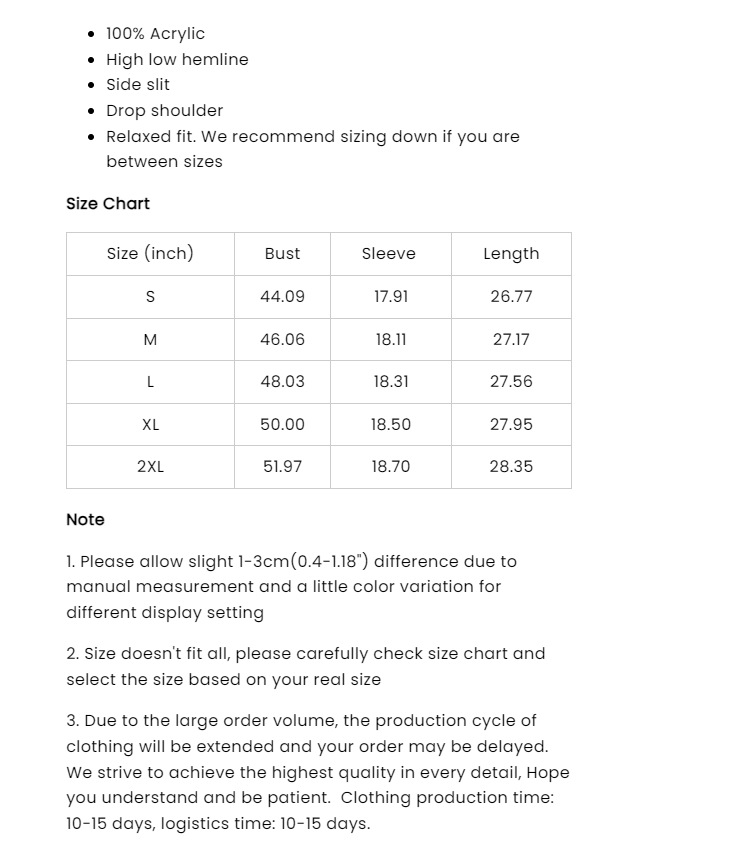Click the "100% Acrylic" bullet text

[x=155, y=34]
